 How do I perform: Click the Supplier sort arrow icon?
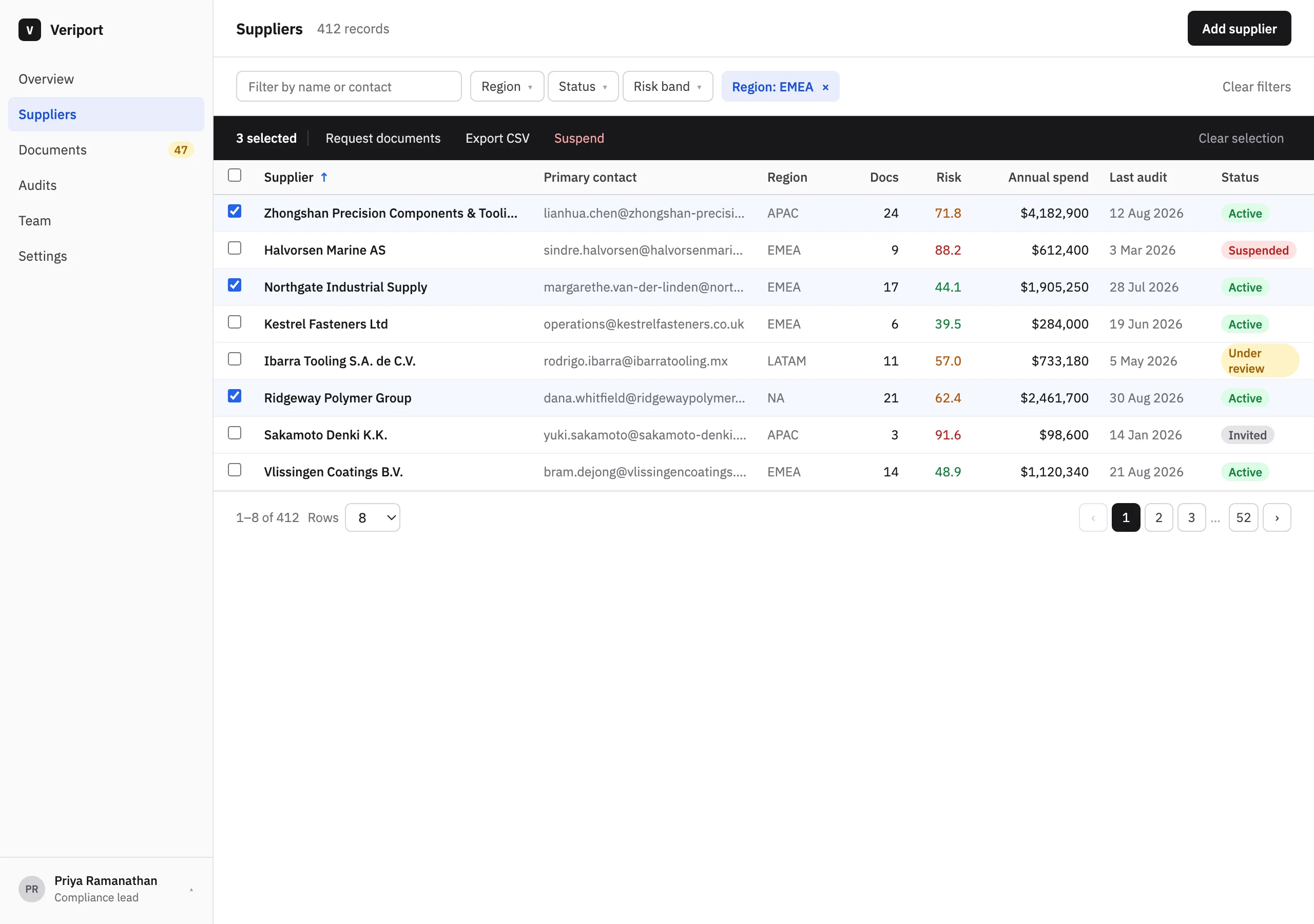pos(324,178)
